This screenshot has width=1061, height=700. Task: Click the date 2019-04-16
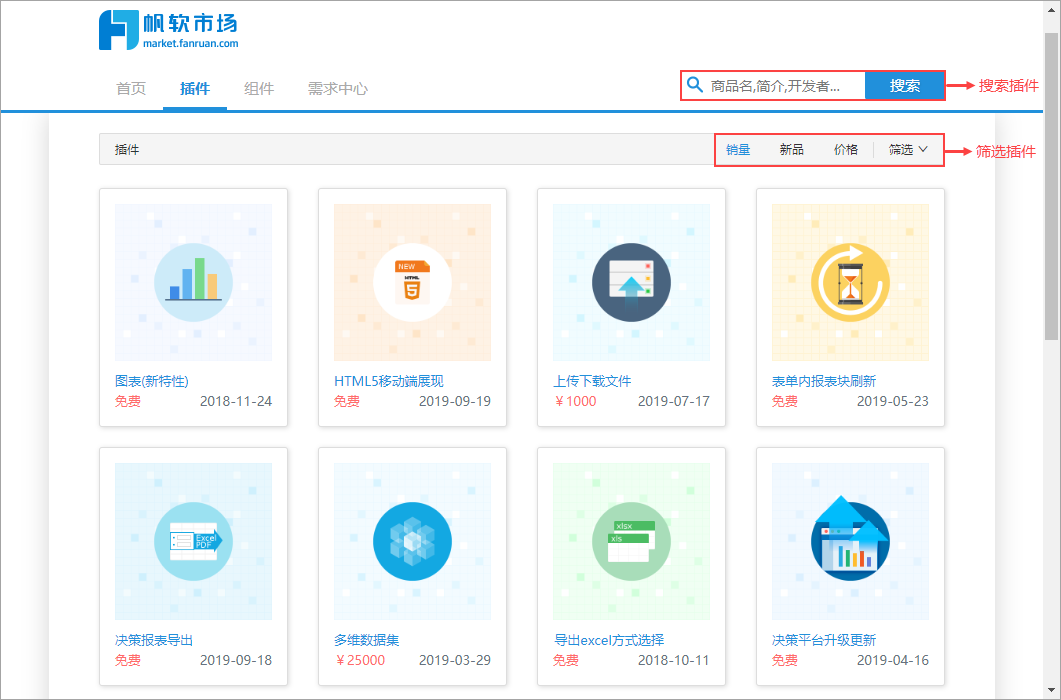[893, 660]
